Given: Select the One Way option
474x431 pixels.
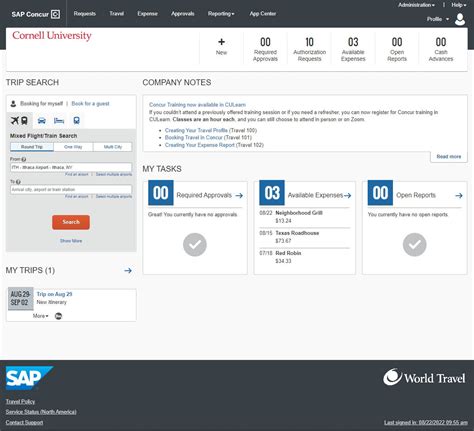Looking at the screenshot, I should click(73, 147).
